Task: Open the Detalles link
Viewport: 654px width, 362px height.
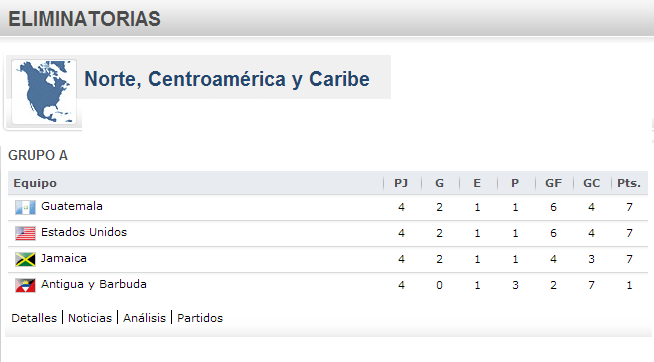Action: (34, 318)
